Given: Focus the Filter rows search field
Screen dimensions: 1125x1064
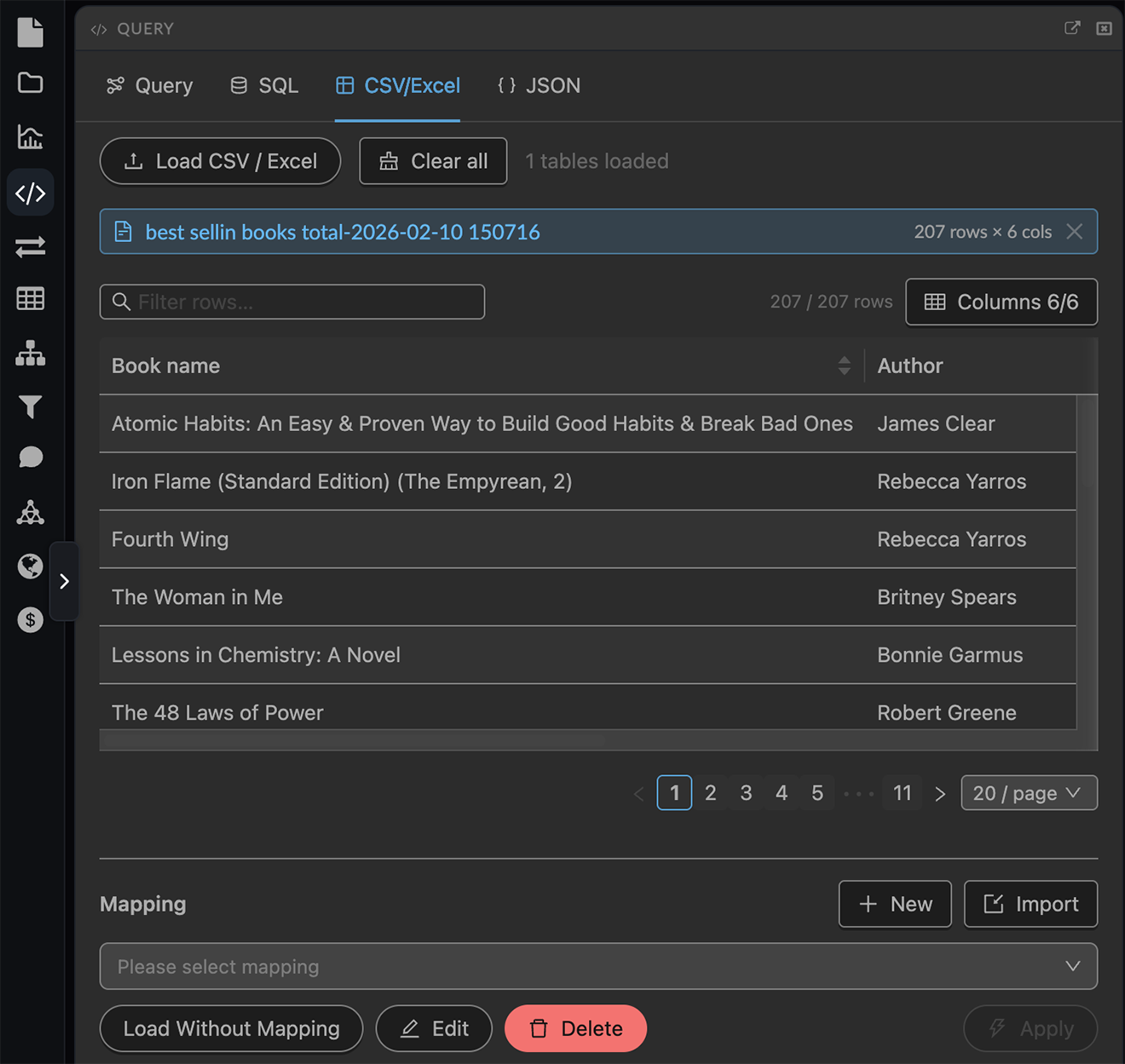Looking at the screenshot, I should (292, 302).
